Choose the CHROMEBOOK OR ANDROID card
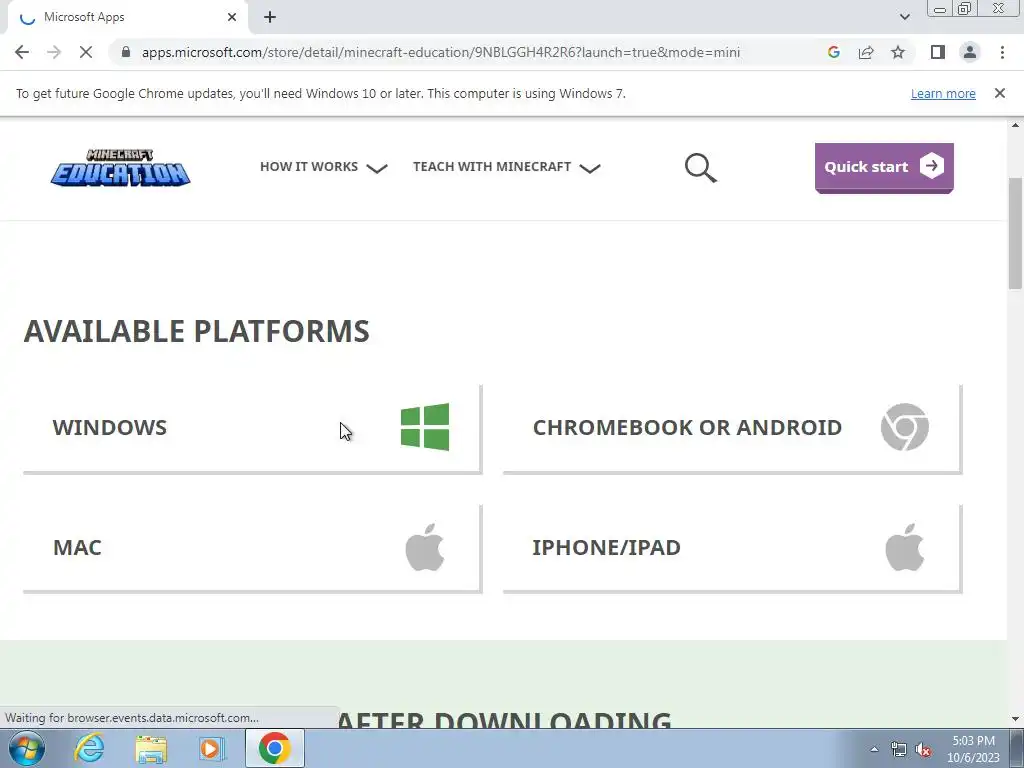The image size is (1024, 768). coord(732,428)
